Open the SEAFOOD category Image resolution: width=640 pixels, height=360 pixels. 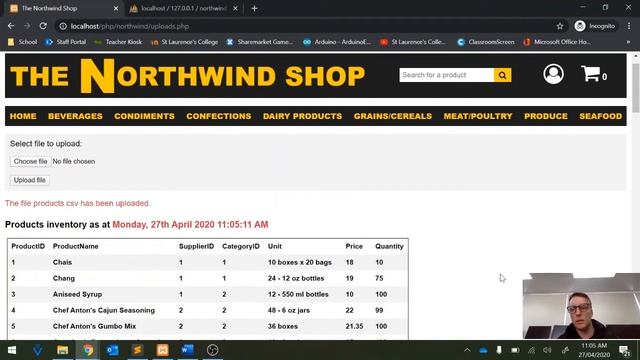[600, 116]
